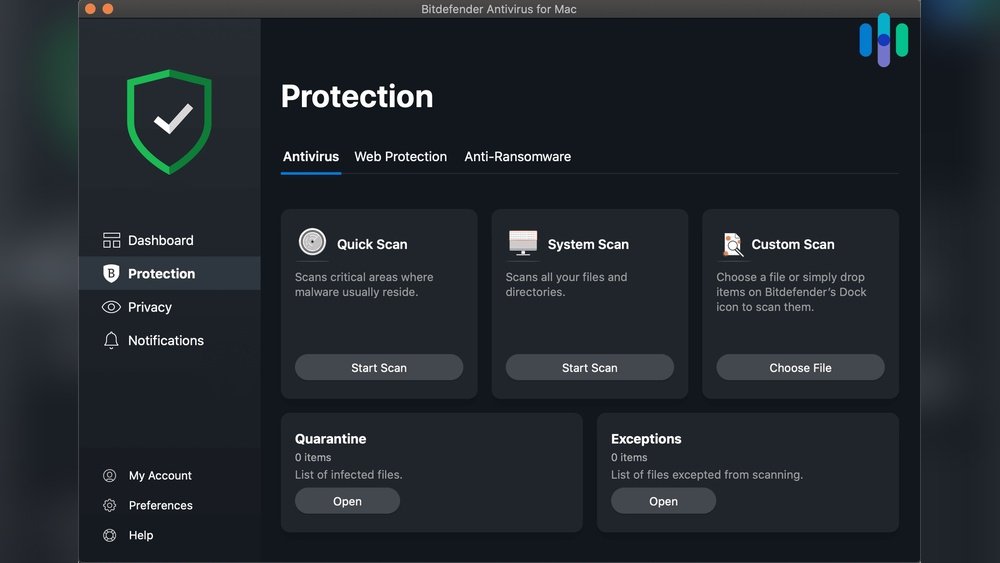Click the Help lifebuoy icon
The width and height of the screenshot is (1000, 563).
pyautogui.click(x=110, y=536)
